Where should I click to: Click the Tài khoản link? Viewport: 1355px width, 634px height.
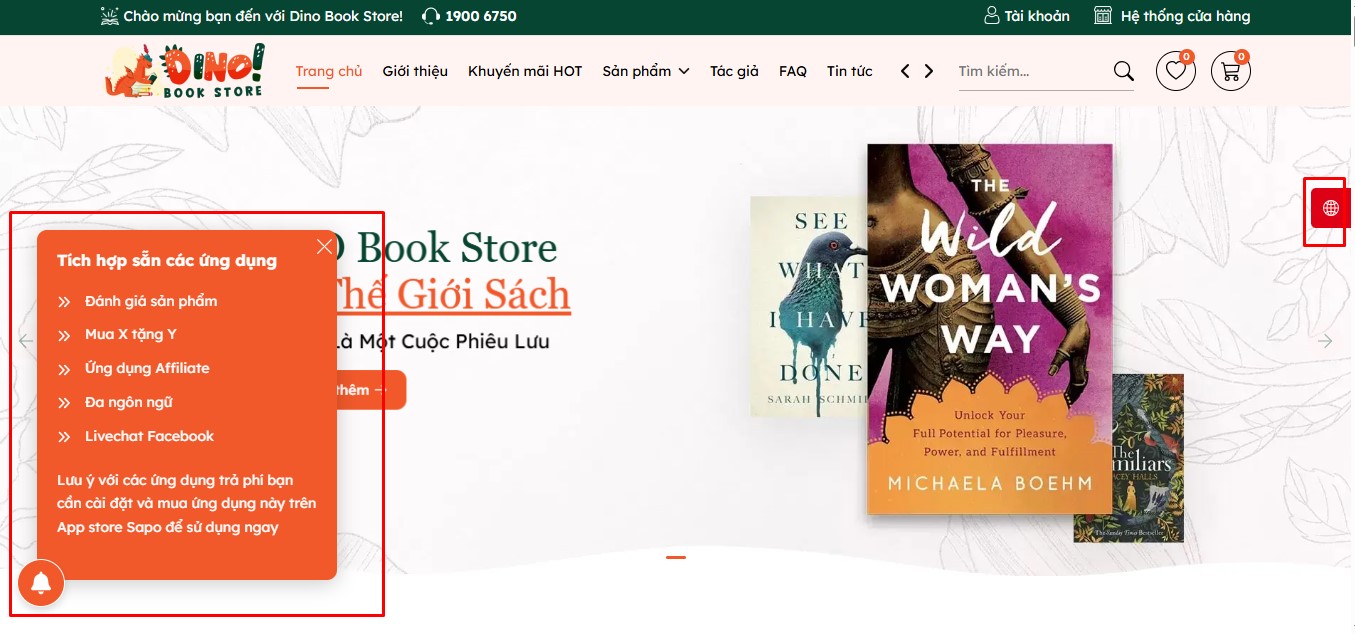(1037, 16)
